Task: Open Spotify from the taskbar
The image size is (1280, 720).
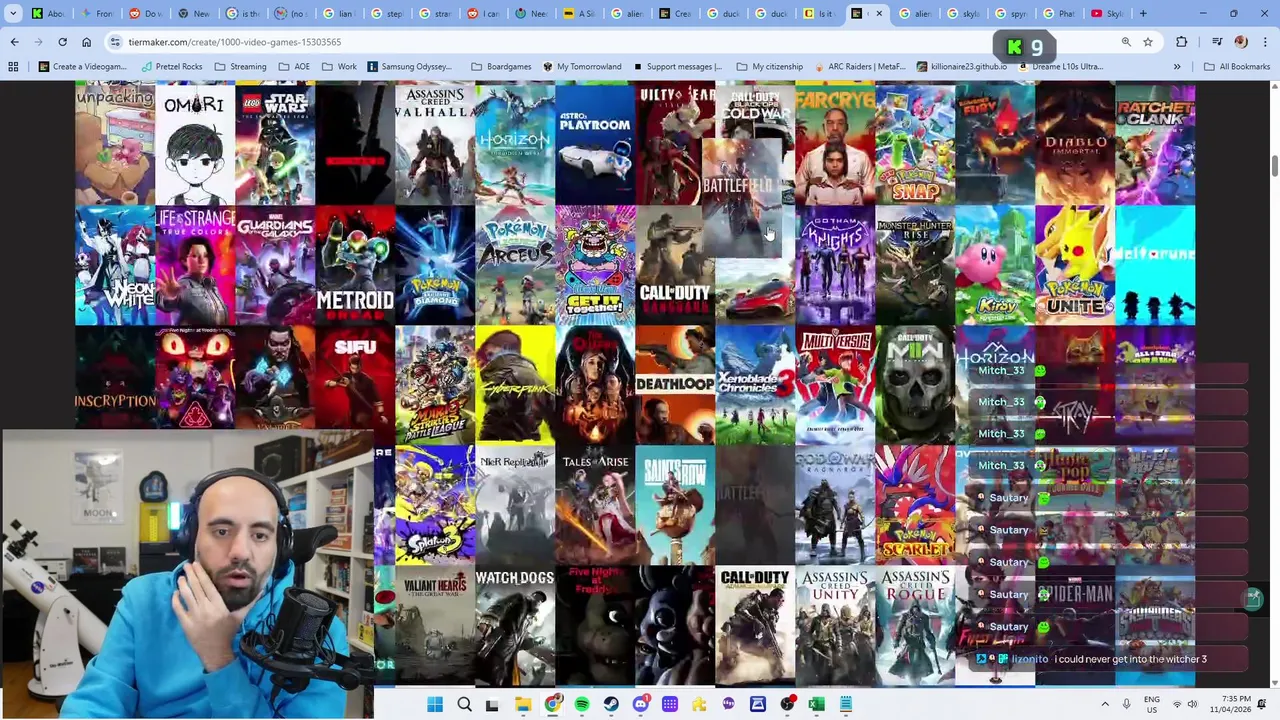Action: [582, 705]
